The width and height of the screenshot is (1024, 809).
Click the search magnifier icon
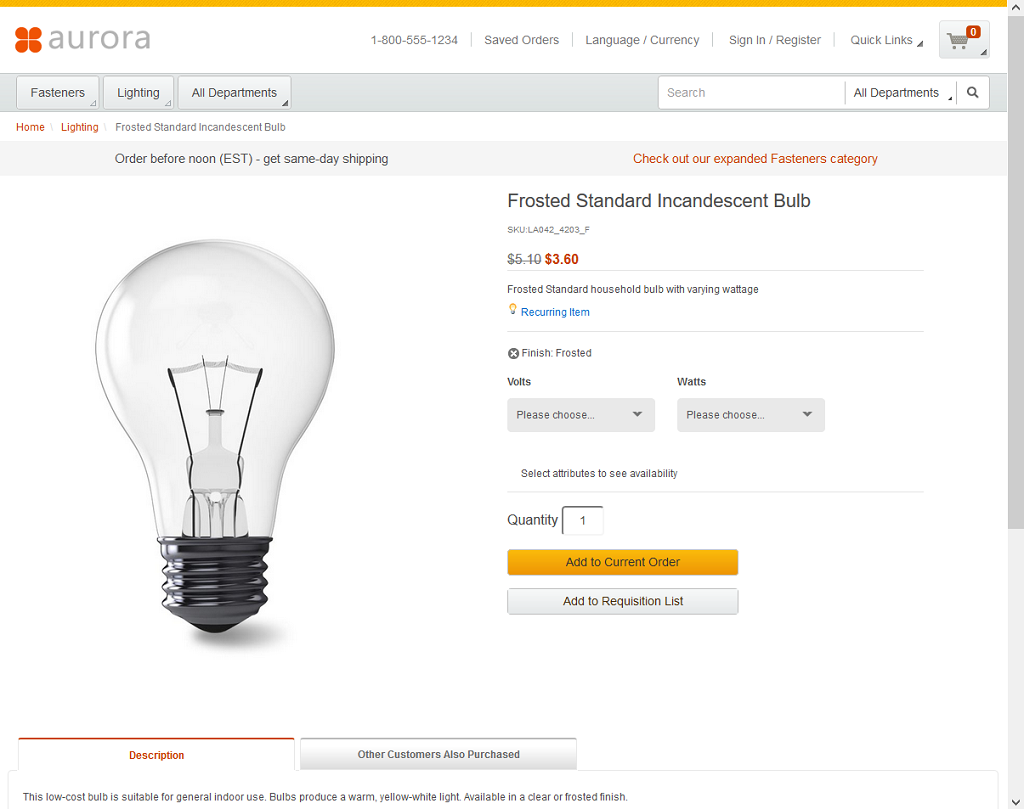[973, 93]
